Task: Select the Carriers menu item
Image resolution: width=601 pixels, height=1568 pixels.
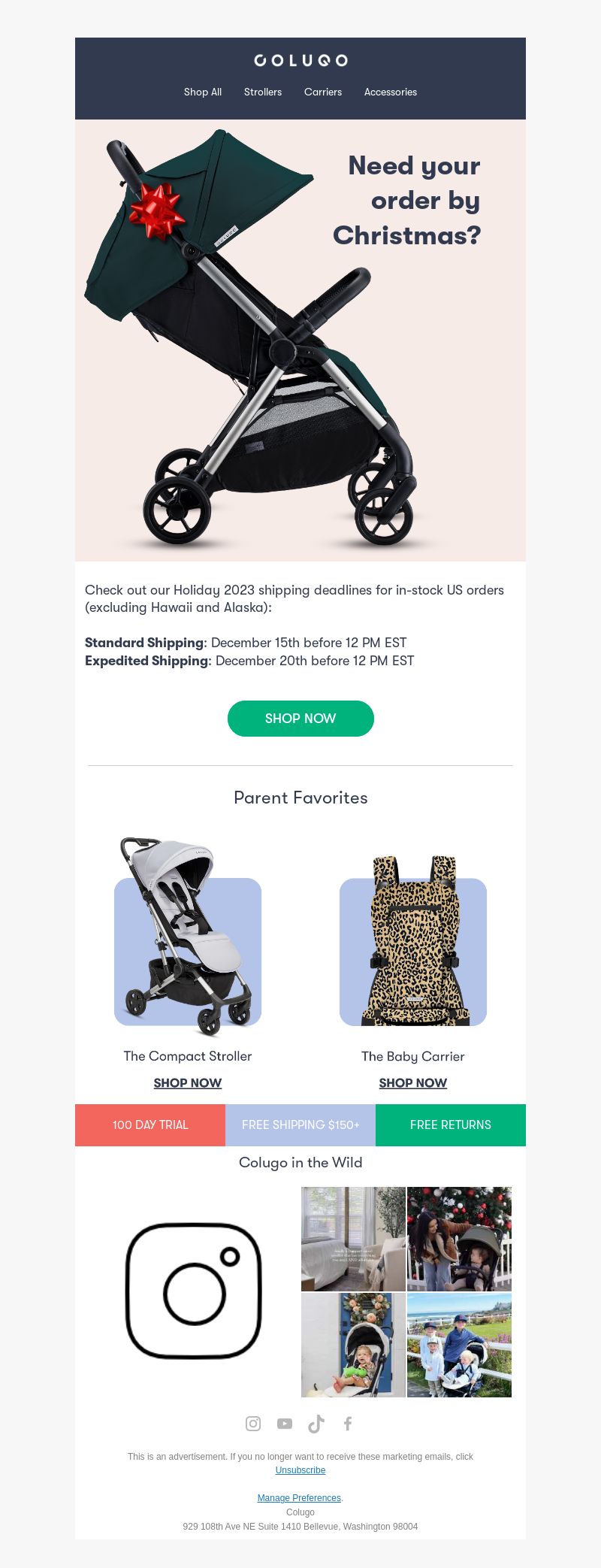Action: 323,92
